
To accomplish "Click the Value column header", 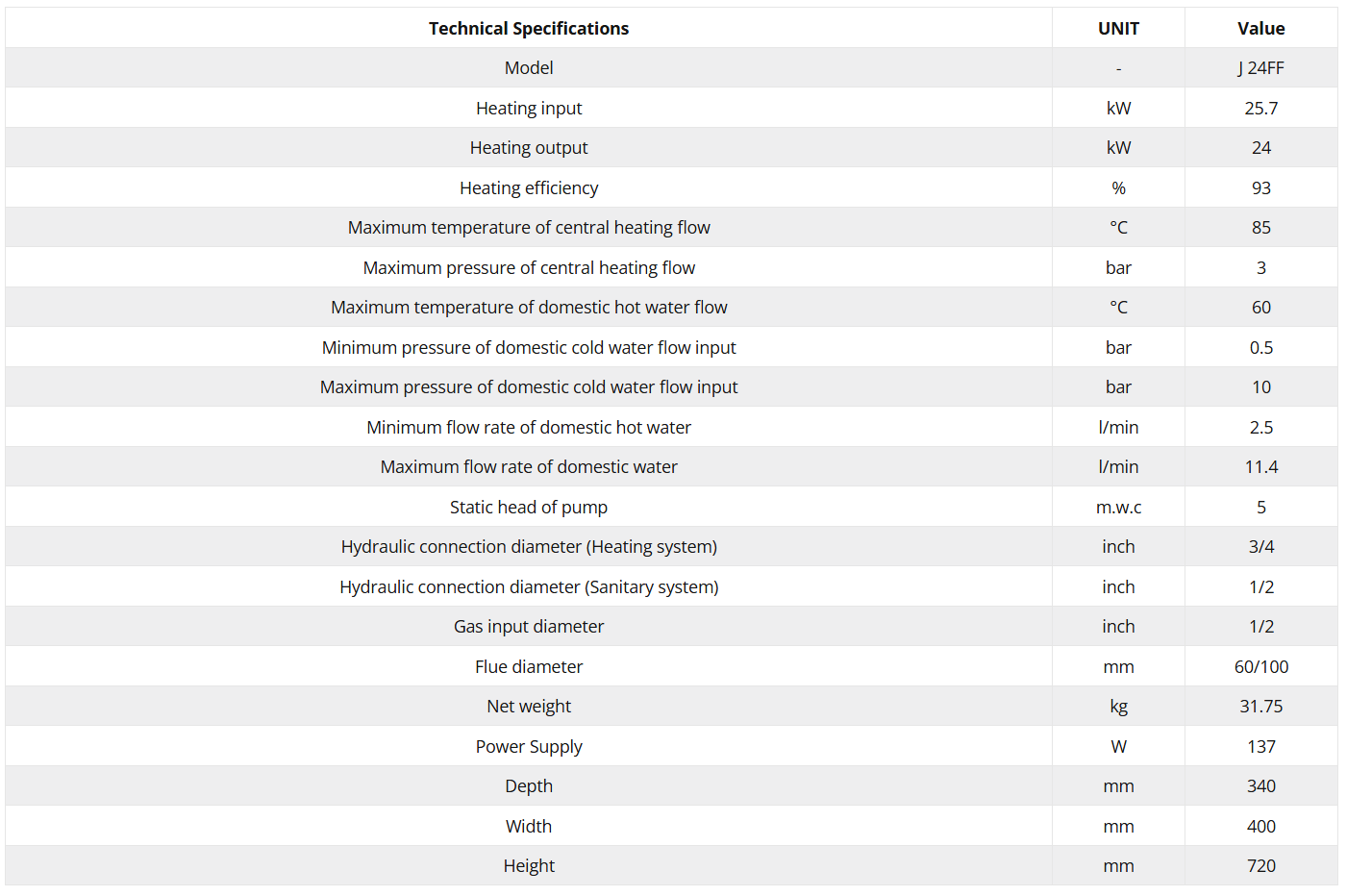I will point(1260,29).
